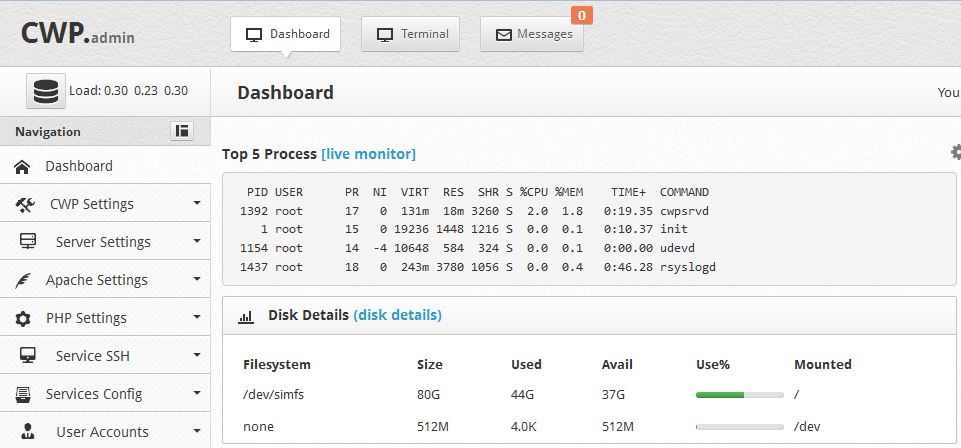Click the Services Config icon
Image resolution: width=961 pixels, height=448 pixels.
tap(24, 394)
